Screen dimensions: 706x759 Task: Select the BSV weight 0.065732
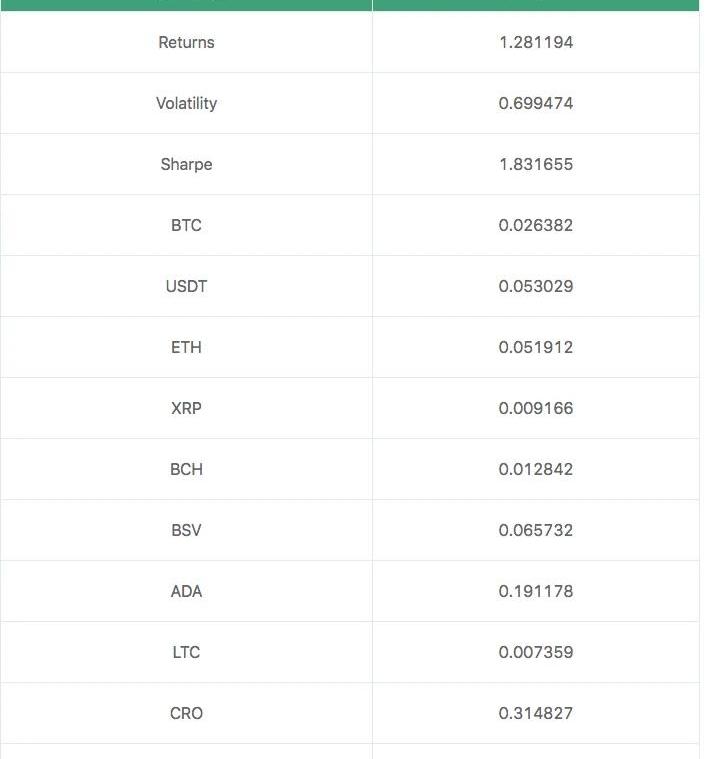(x=535, y=530)
